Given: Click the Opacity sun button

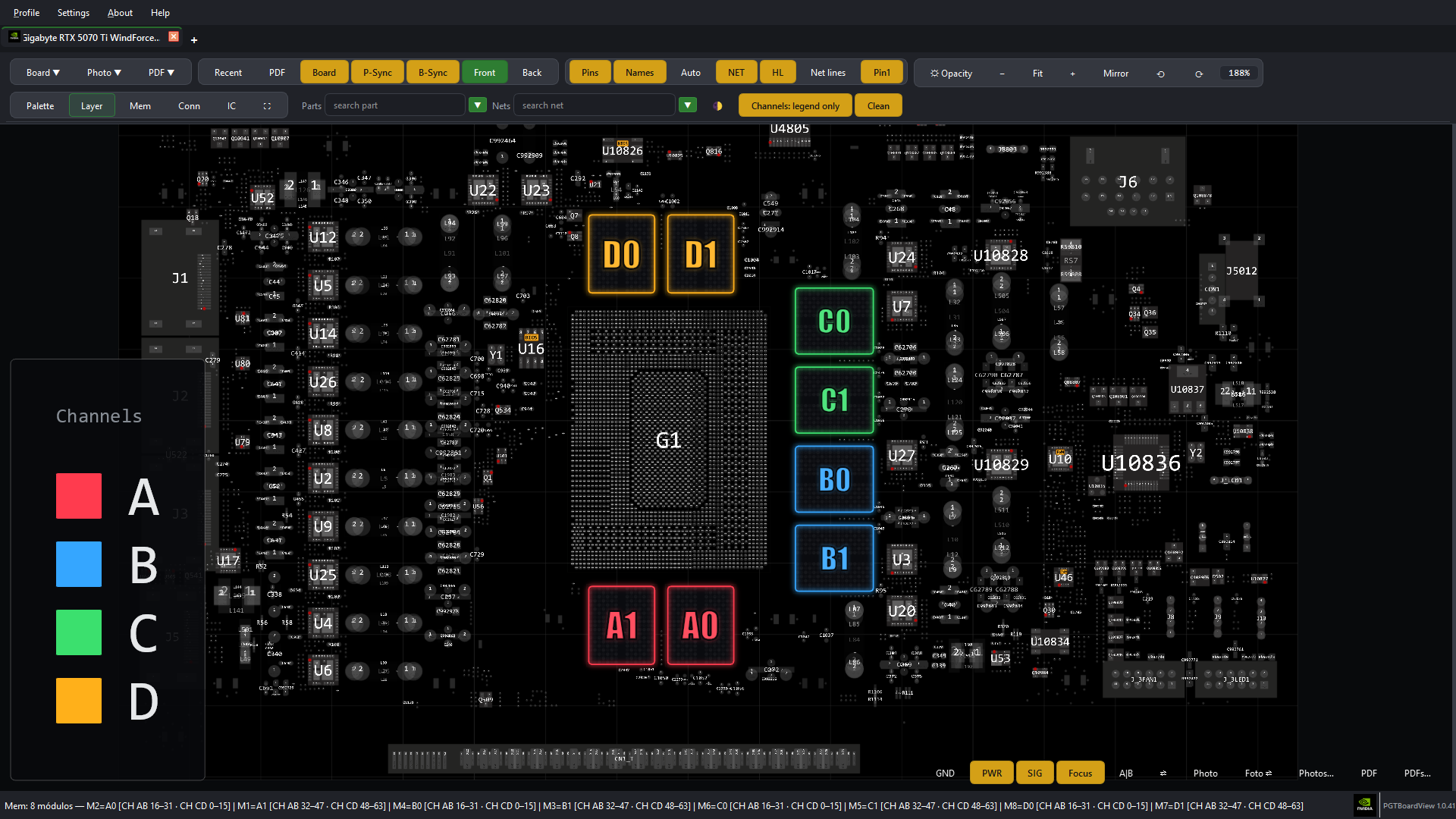Looking at the screenshot, I should click(x=951, y=74).
